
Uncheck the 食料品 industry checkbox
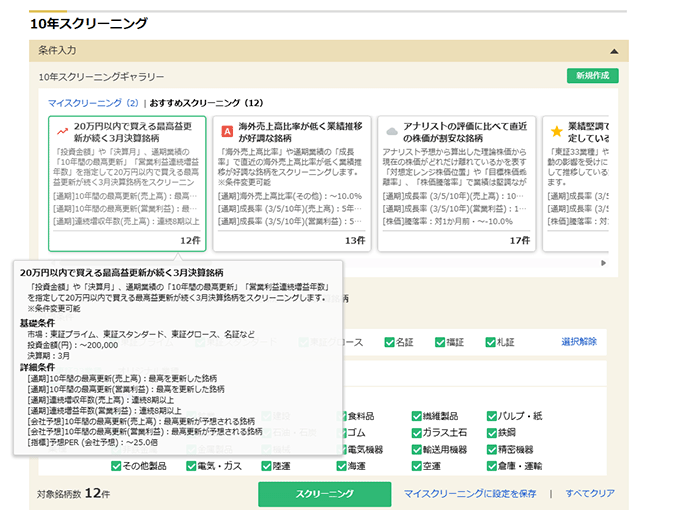[342, 416]
